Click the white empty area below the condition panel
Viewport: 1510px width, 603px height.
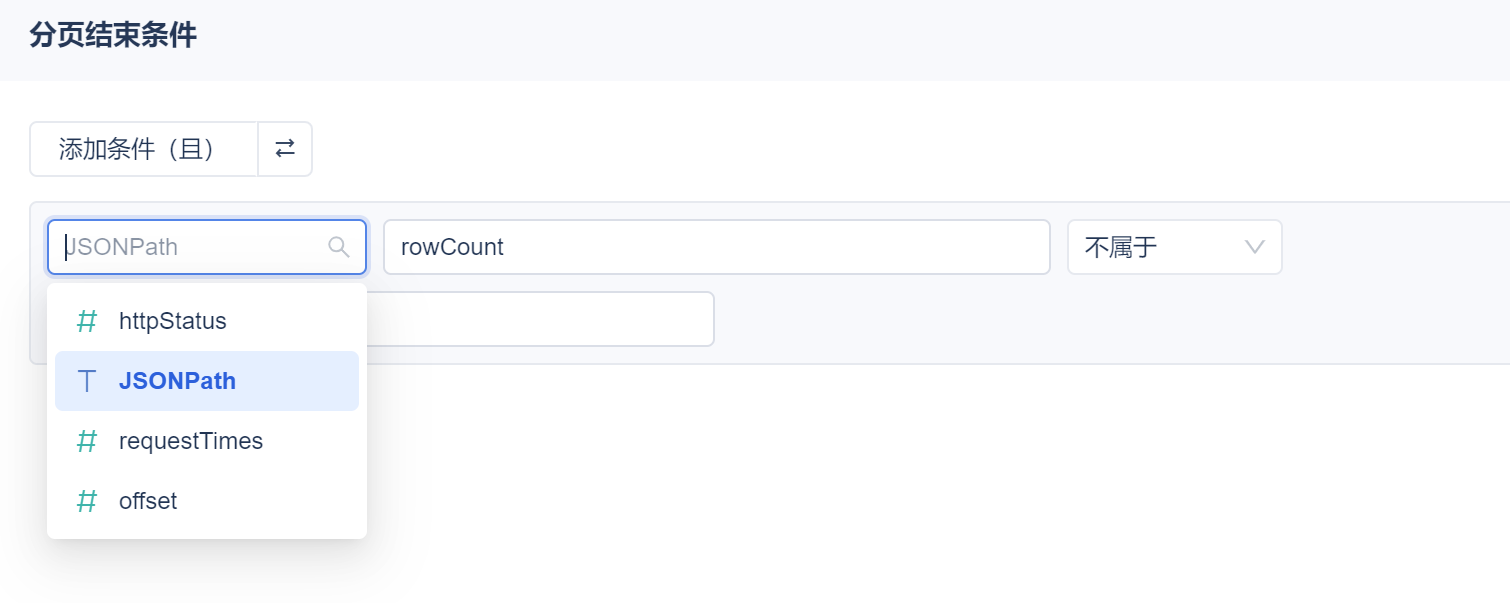[900, 480]
